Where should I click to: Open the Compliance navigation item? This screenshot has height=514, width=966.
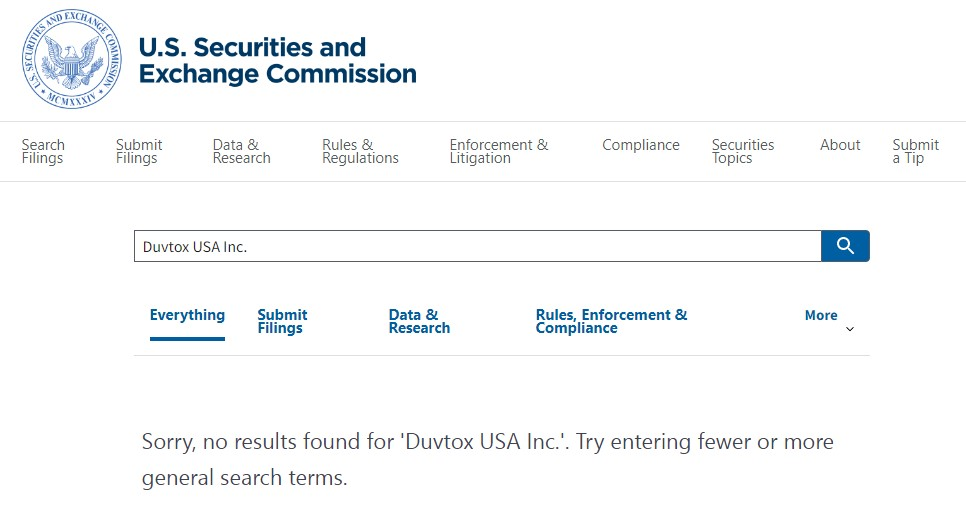click(641, 145)
